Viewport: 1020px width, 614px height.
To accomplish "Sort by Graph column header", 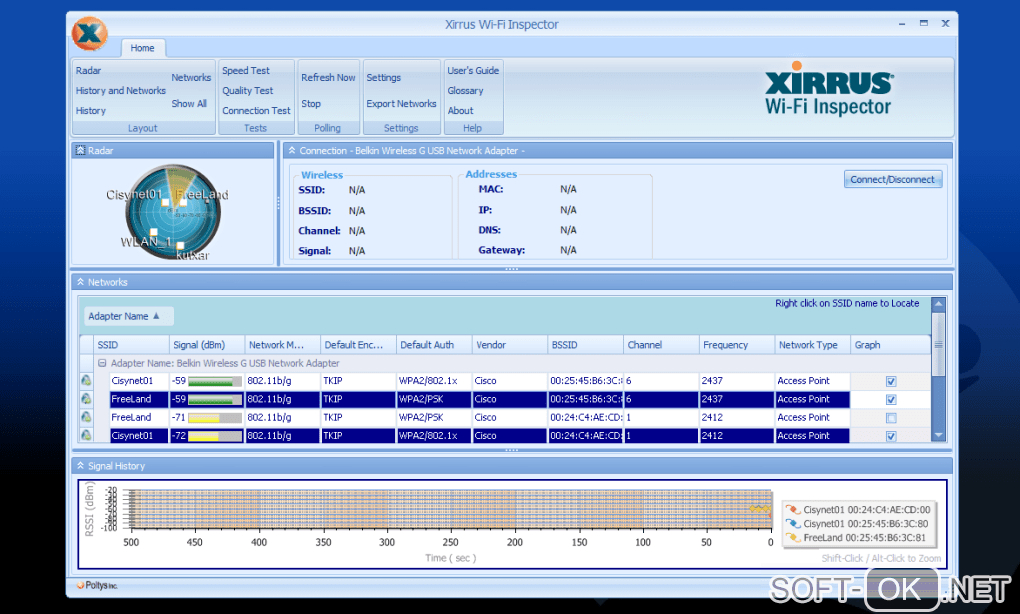I will pyautogui.click(x=891, y=345).
